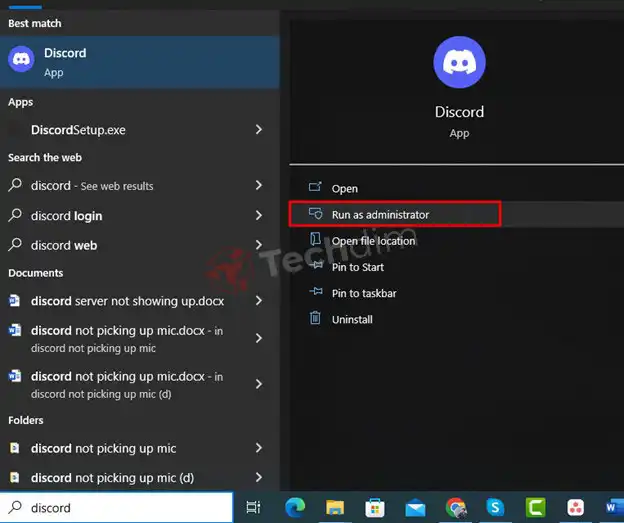Open Google Chrome from the taskbar
This screenshot has width=624, height=523.
(456, 508)
